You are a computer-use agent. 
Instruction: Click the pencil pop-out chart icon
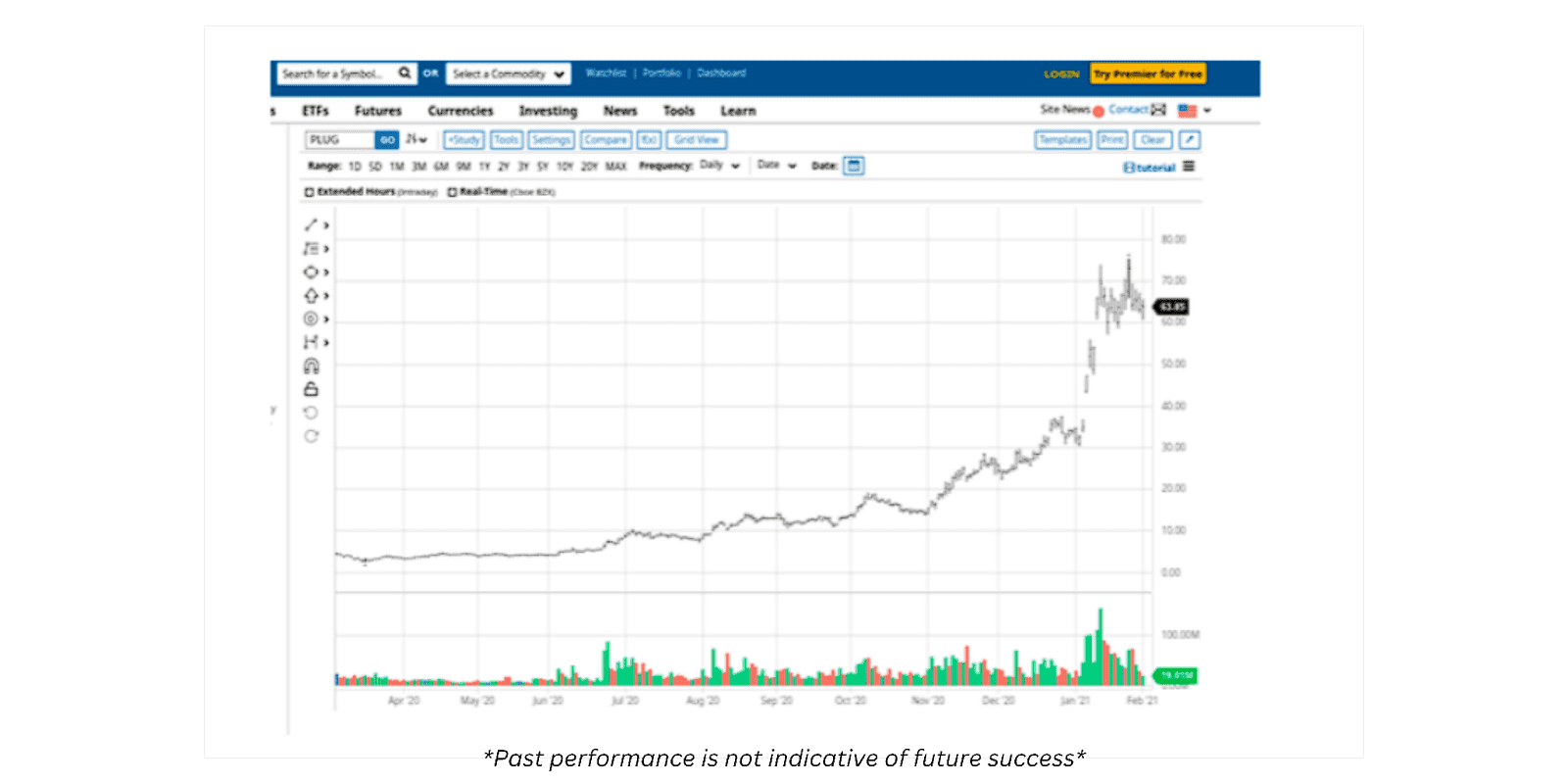[x=1189, y=140]
